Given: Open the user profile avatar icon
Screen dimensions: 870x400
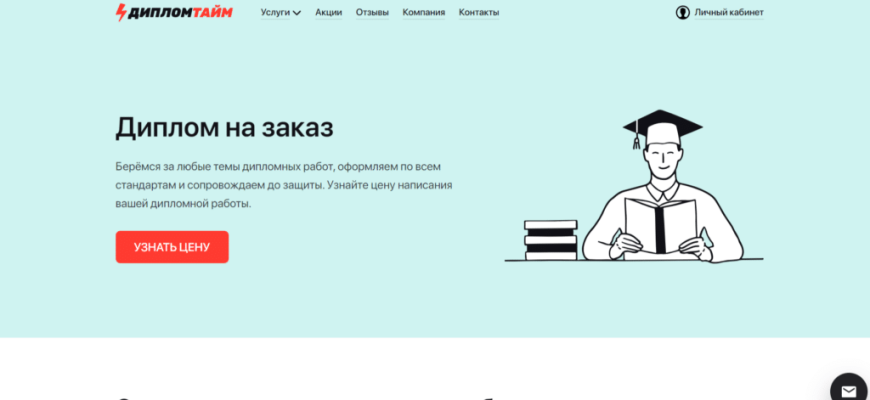Looking at the screenshot, I should click(683, 13).
